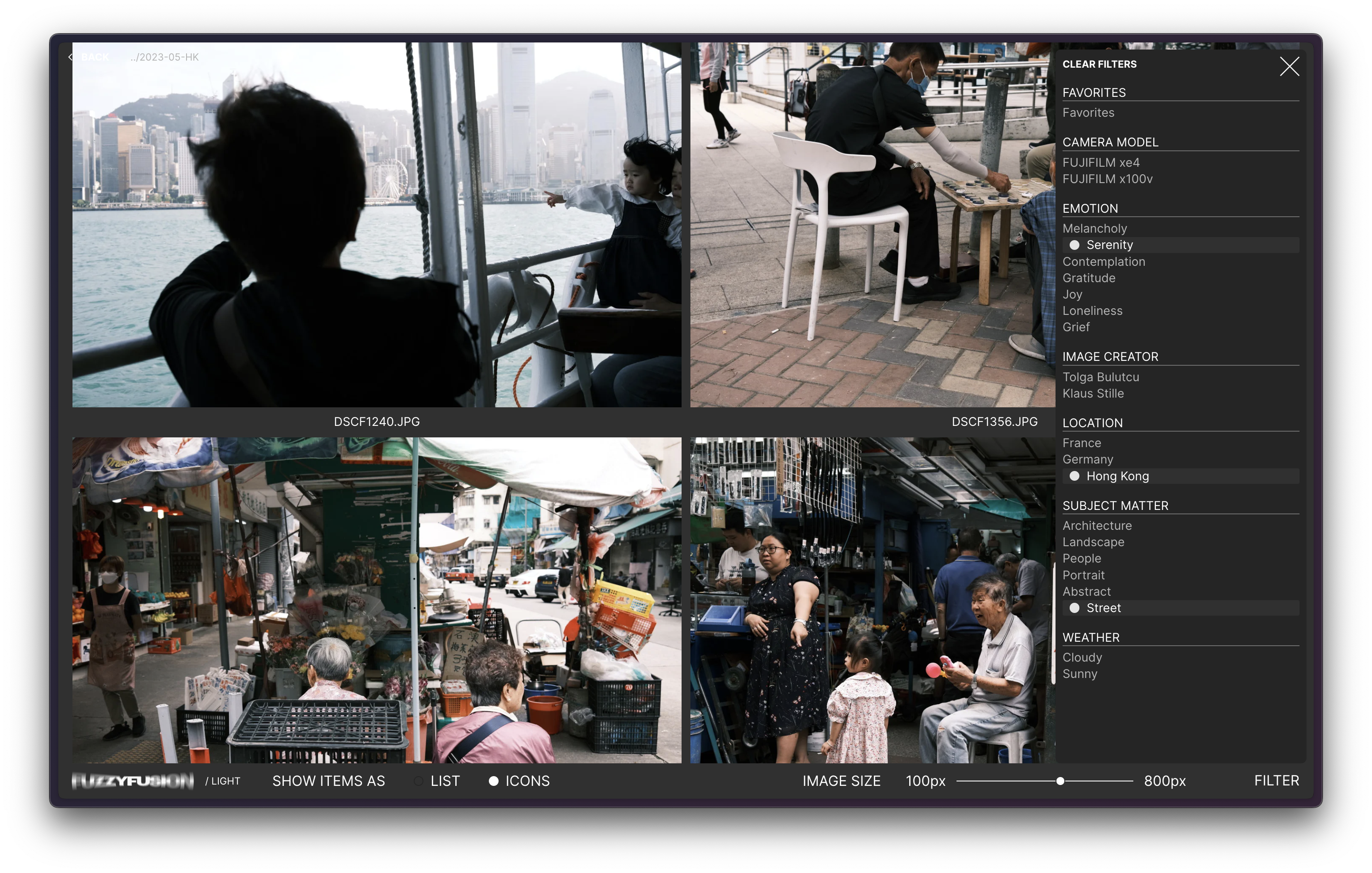Deselect the Street subject filter
This screenshot has height=873, width=1372.
click(1074, 608)
